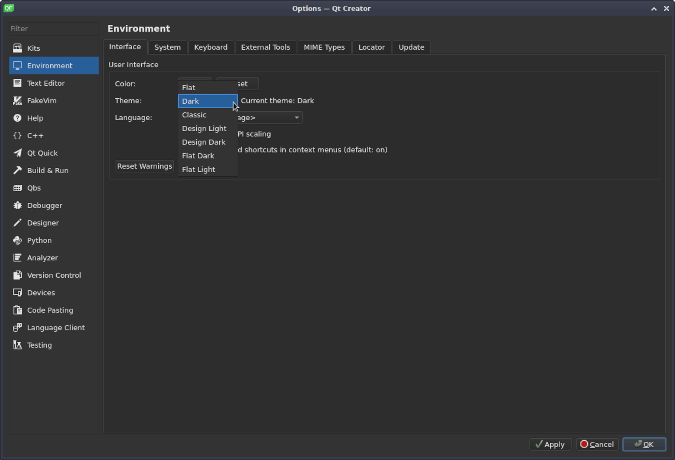Open the Debugger settings category
Image resolution: width=675 pixels, height=460 pixels.
pos(44,205)
